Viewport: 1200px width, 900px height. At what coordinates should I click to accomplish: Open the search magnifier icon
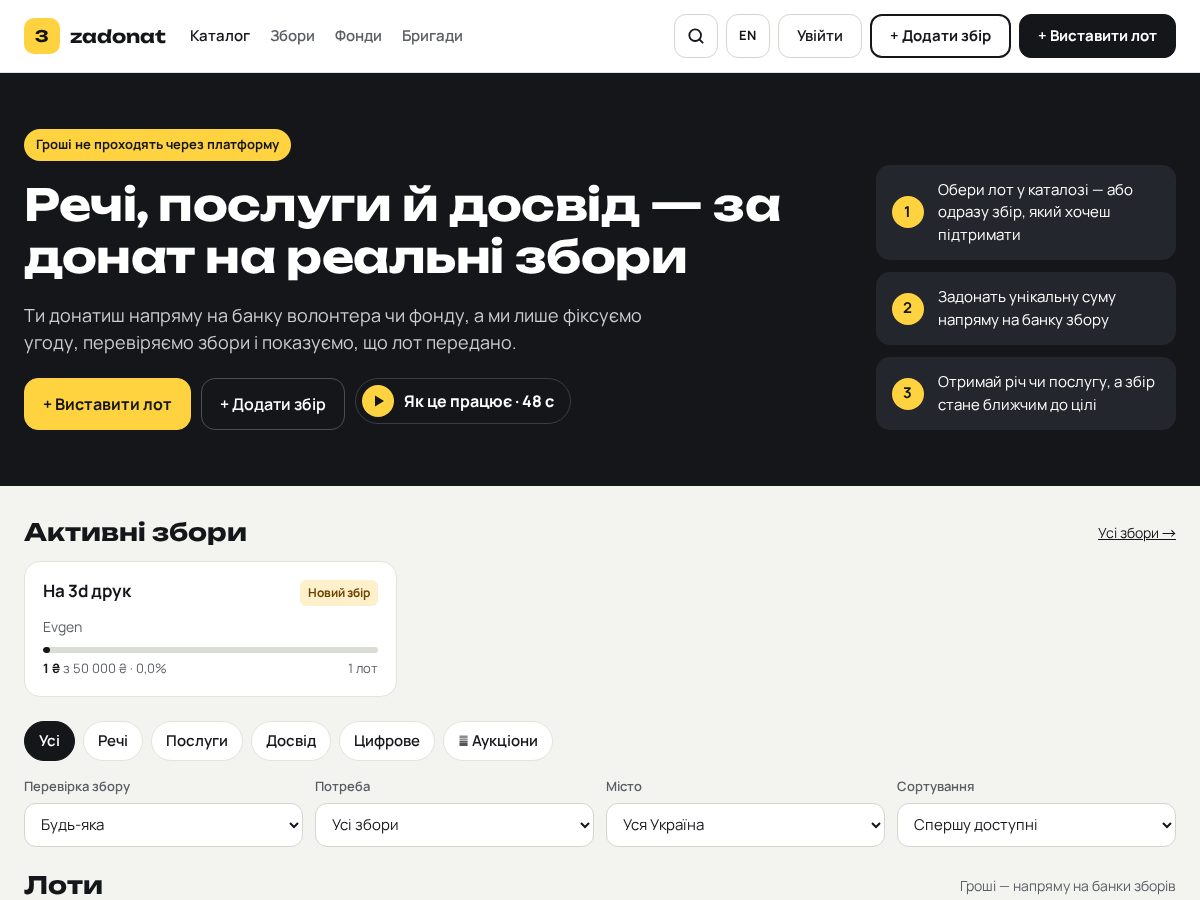point(696,36)
